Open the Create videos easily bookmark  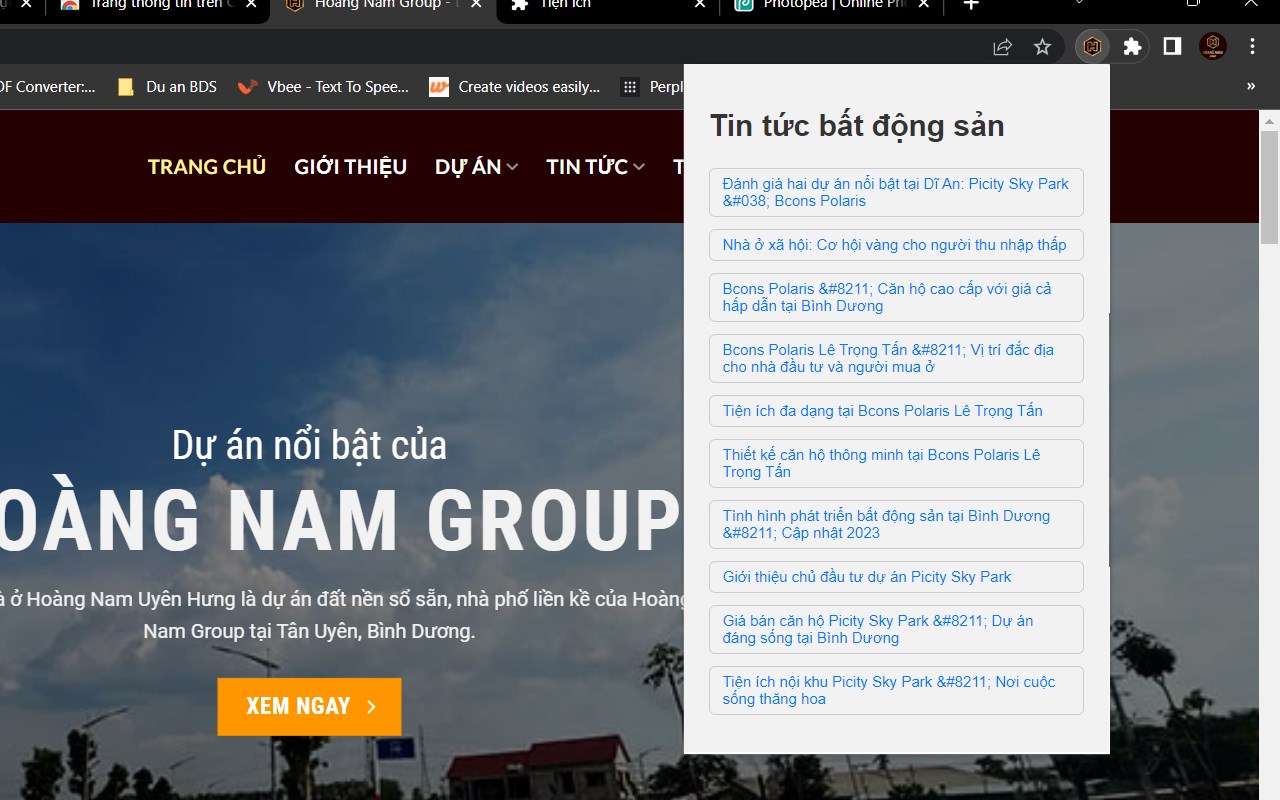tap(514, 87)
